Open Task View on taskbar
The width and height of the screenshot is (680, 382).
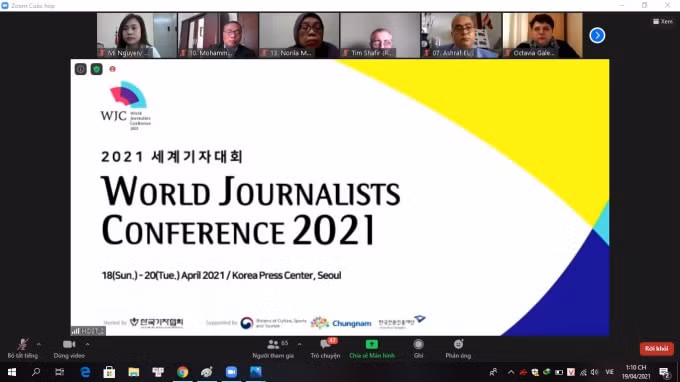(60, 372)
